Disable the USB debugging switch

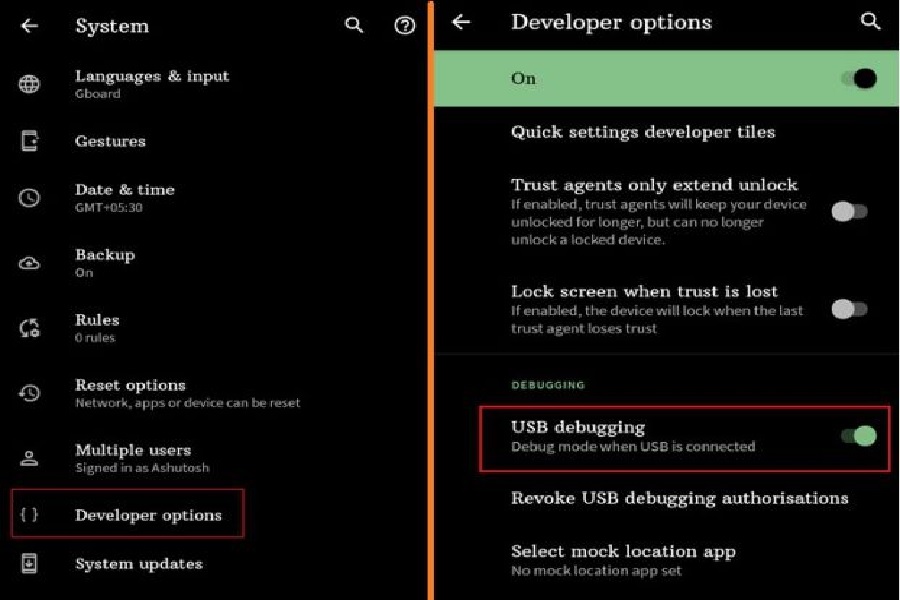click(859, 436)
